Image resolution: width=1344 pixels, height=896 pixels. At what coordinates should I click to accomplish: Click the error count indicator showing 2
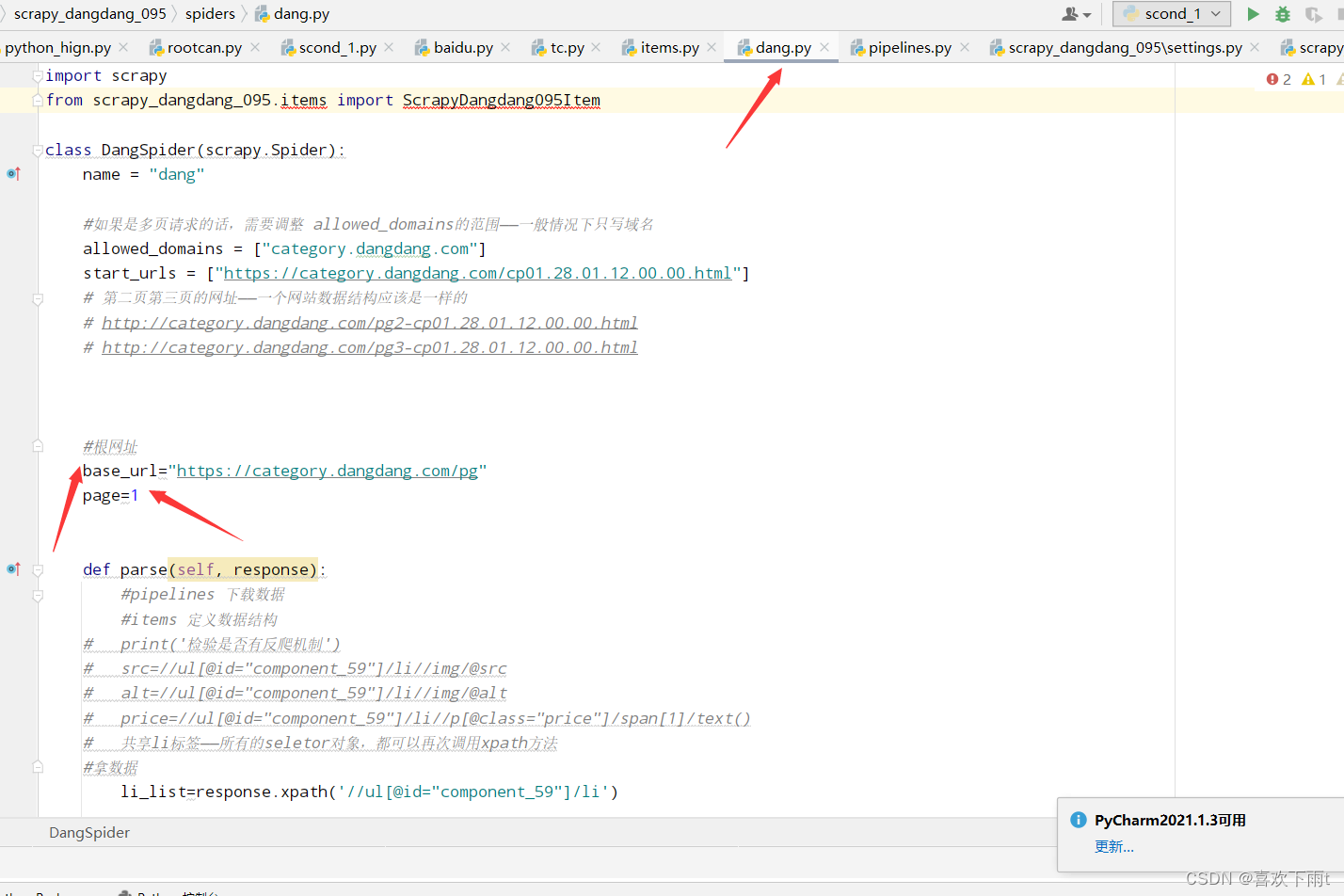coord(1279,79)
